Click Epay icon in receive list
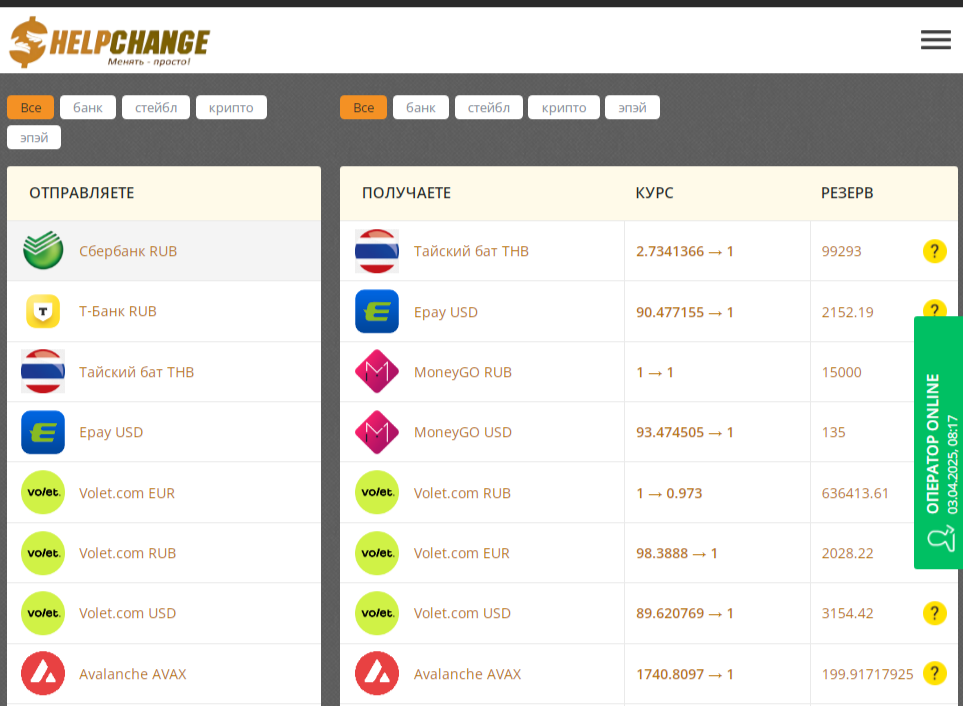Image resolution: width=963 pixels, height=706 pixels. [377, 311]
